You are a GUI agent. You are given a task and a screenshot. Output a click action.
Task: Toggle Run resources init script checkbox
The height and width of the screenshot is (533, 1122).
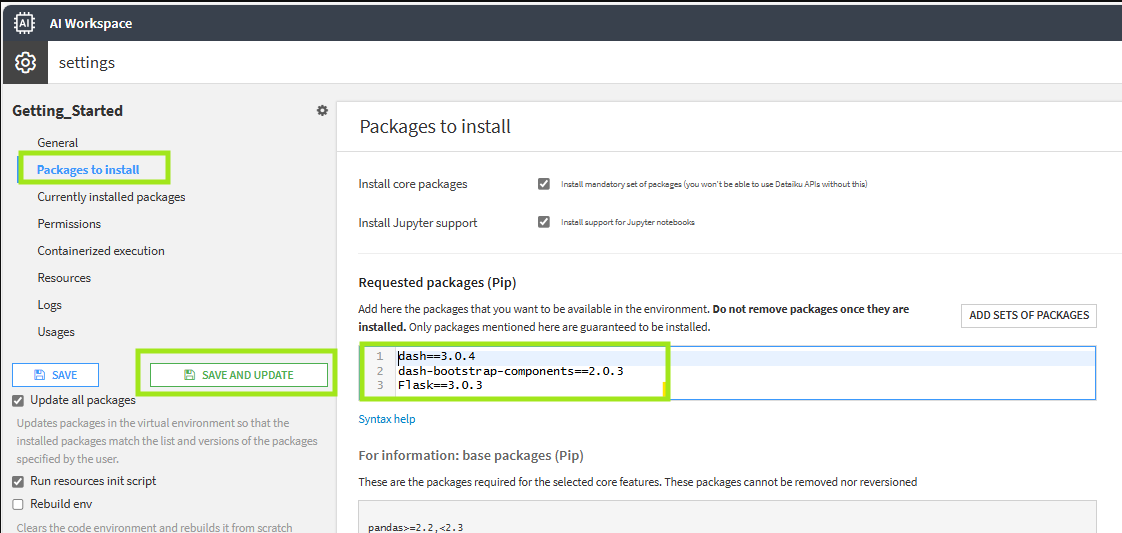pos(18,481)
